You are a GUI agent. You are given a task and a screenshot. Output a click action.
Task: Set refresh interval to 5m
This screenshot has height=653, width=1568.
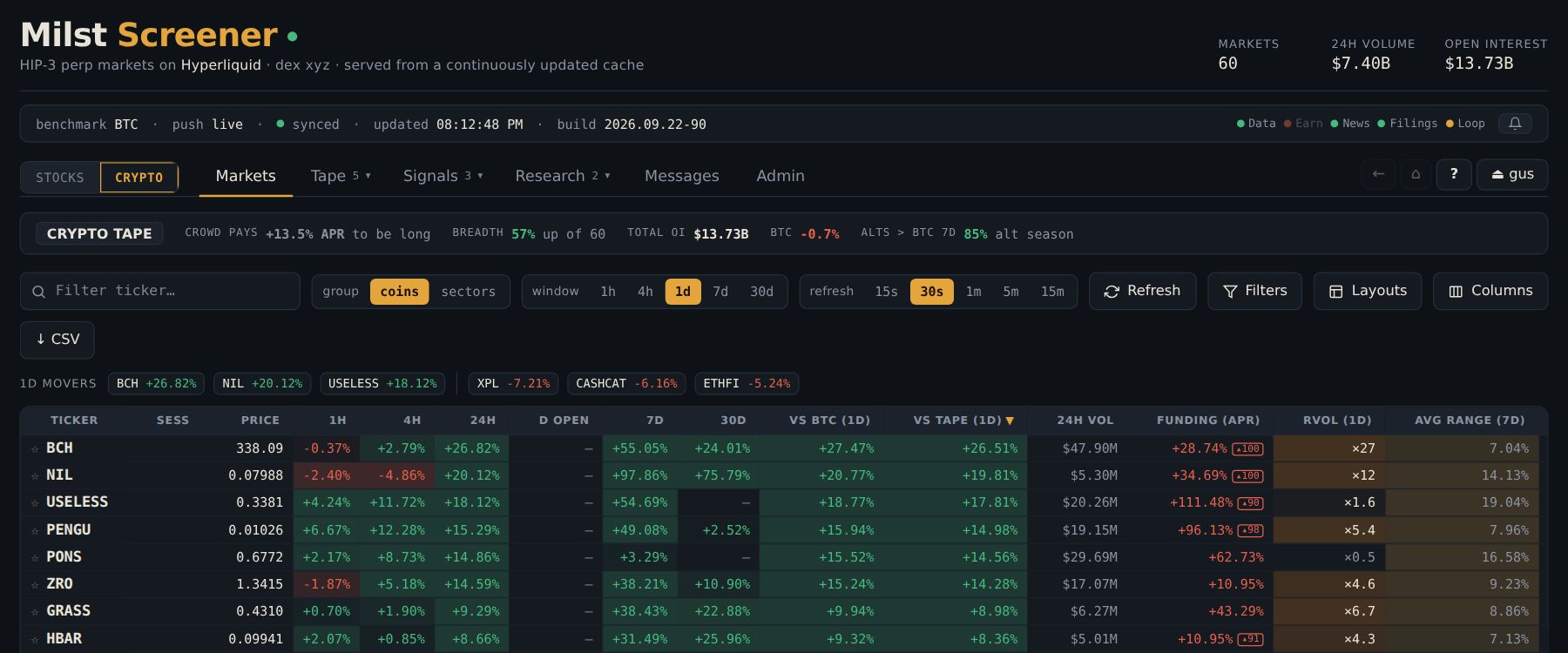1010,292
